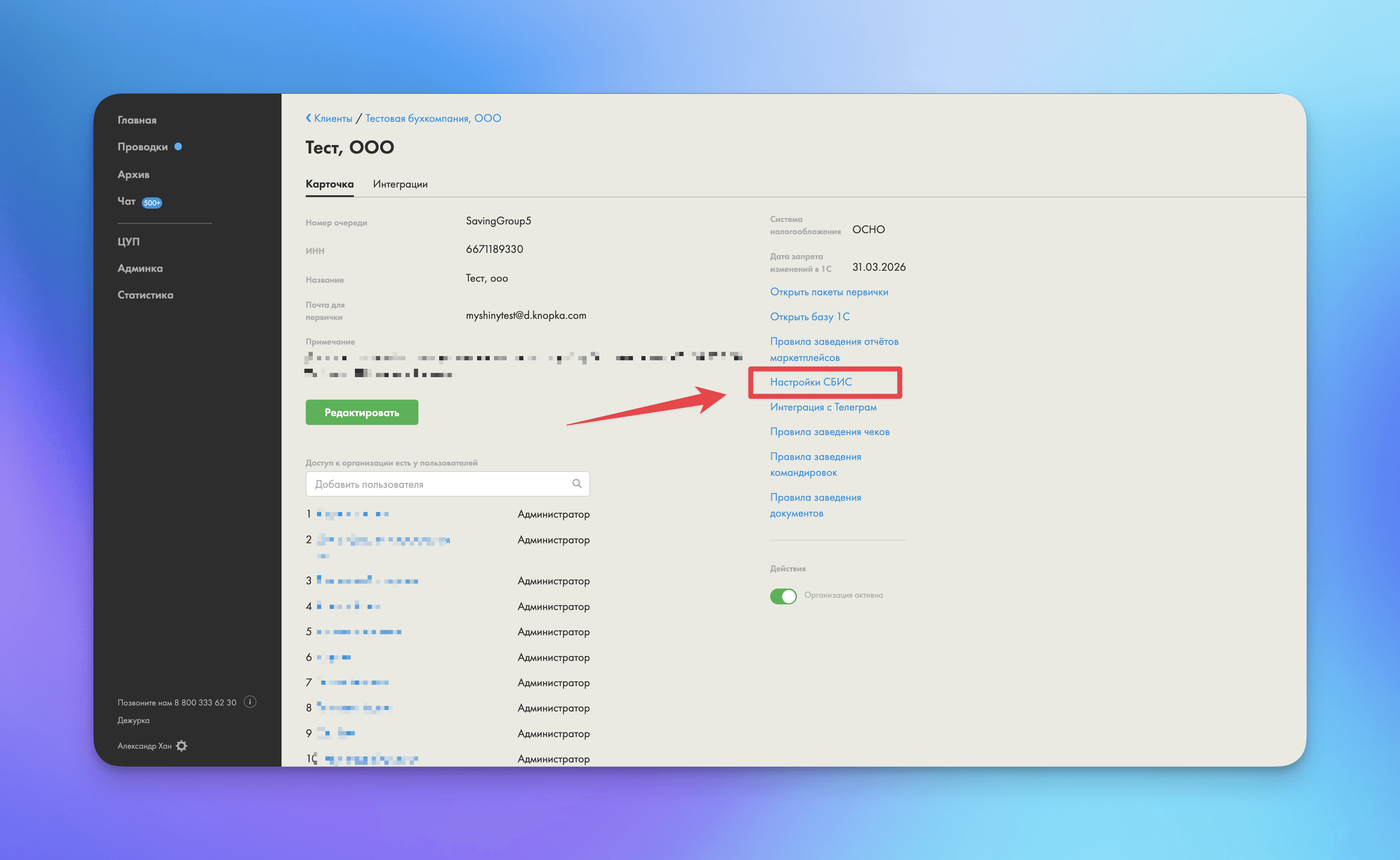Click the search magnifier in user field
This screenshot has width=1400, height=860.
[x=576, y=484]
